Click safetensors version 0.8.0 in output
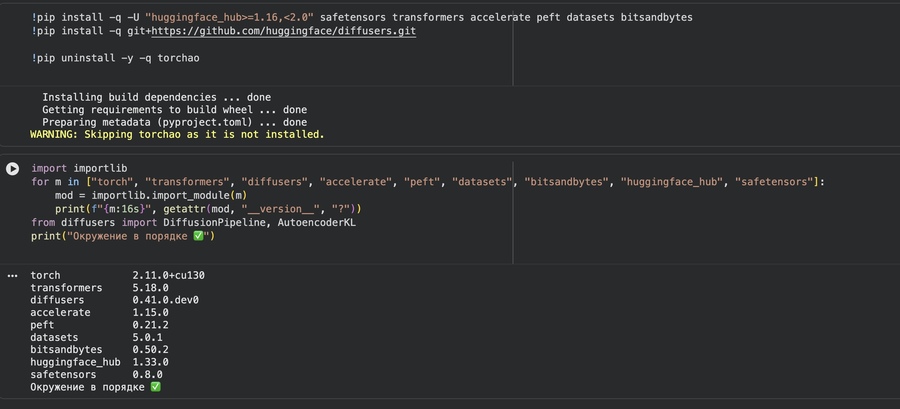 [x=148, y=375]
